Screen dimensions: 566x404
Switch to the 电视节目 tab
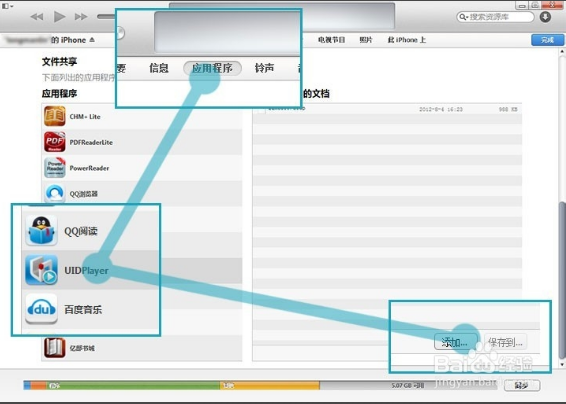pos(331,40)
